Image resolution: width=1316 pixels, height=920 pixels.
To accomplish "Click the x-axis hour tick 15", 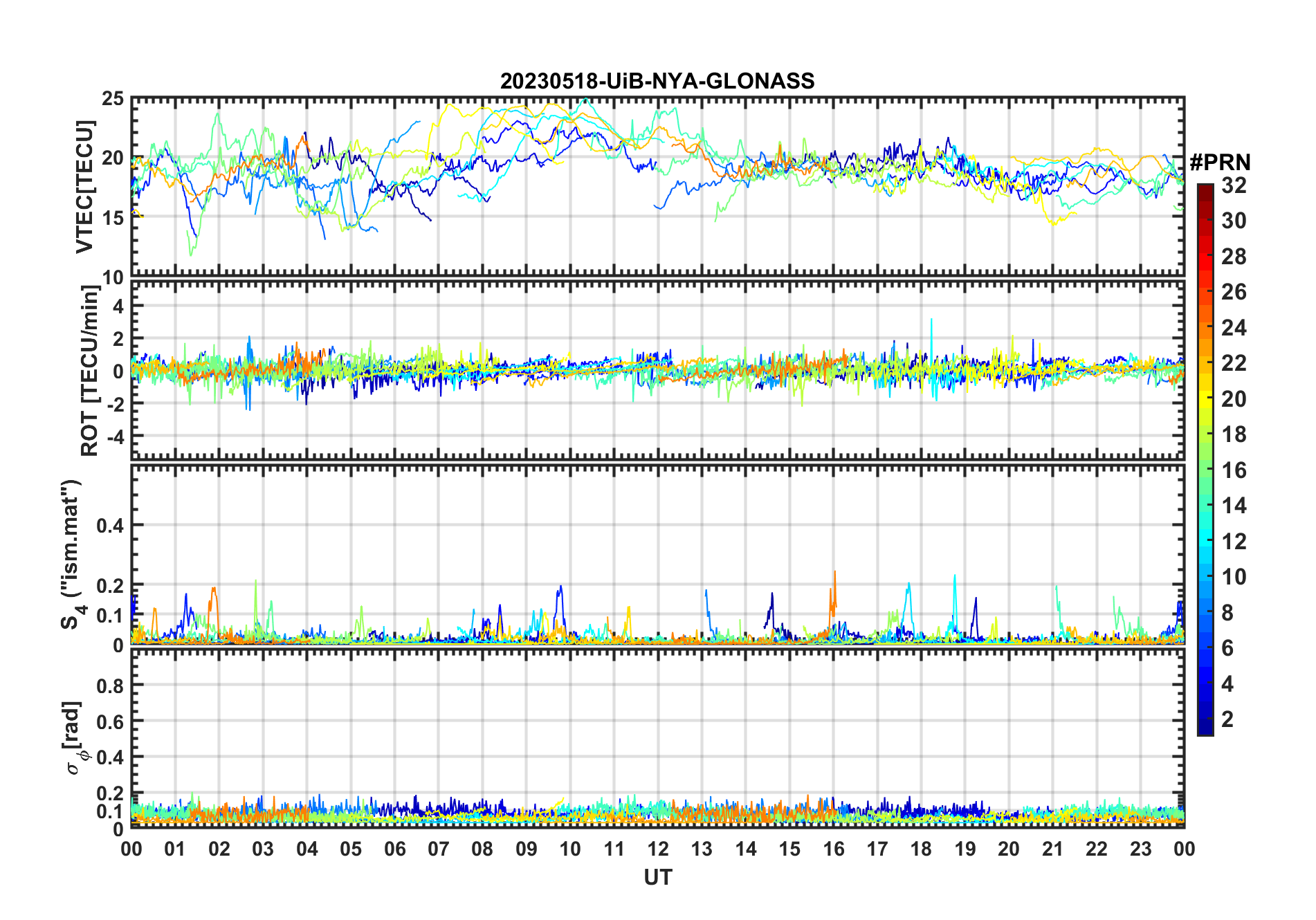I will point(789,849).
